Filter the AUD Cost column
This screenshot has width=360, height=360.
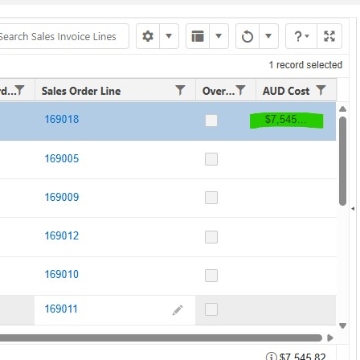click(x=321, y=90)
